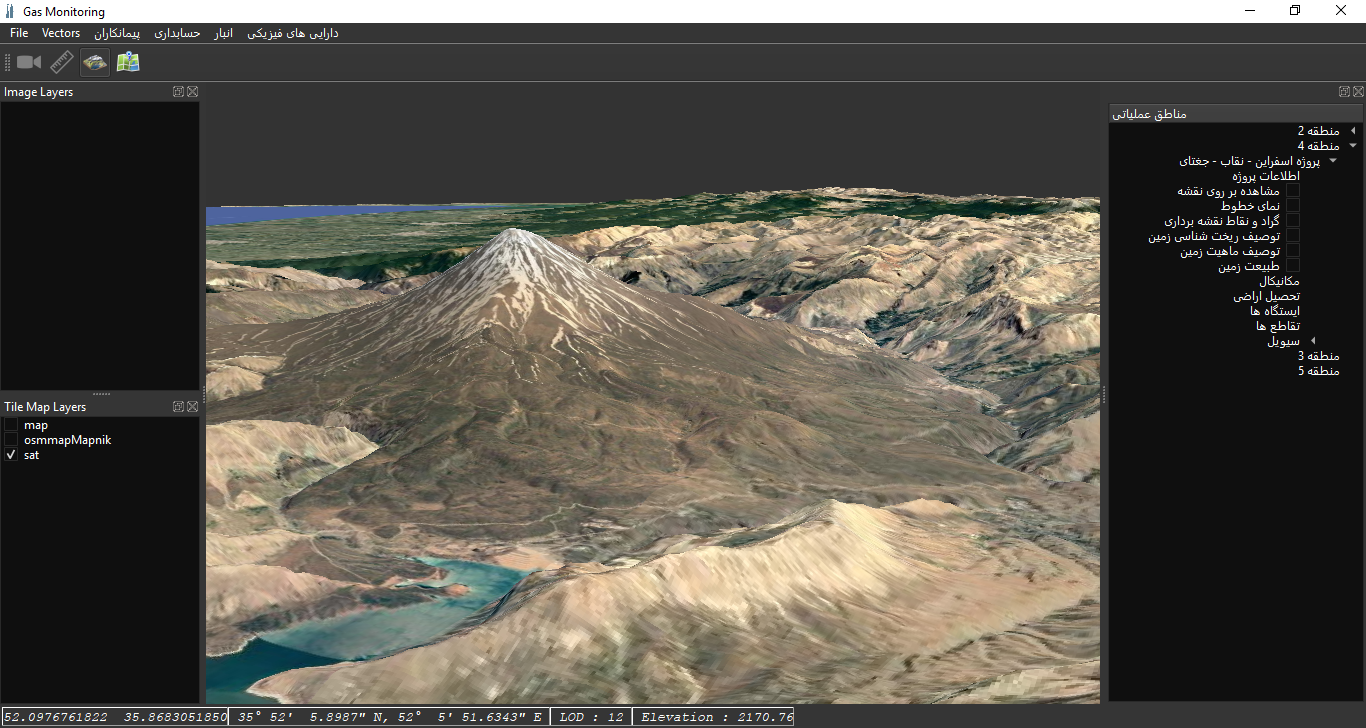This screenshot has height=728, width=1366.
Task: Click the map location pin icon
Action: point(128,63)
